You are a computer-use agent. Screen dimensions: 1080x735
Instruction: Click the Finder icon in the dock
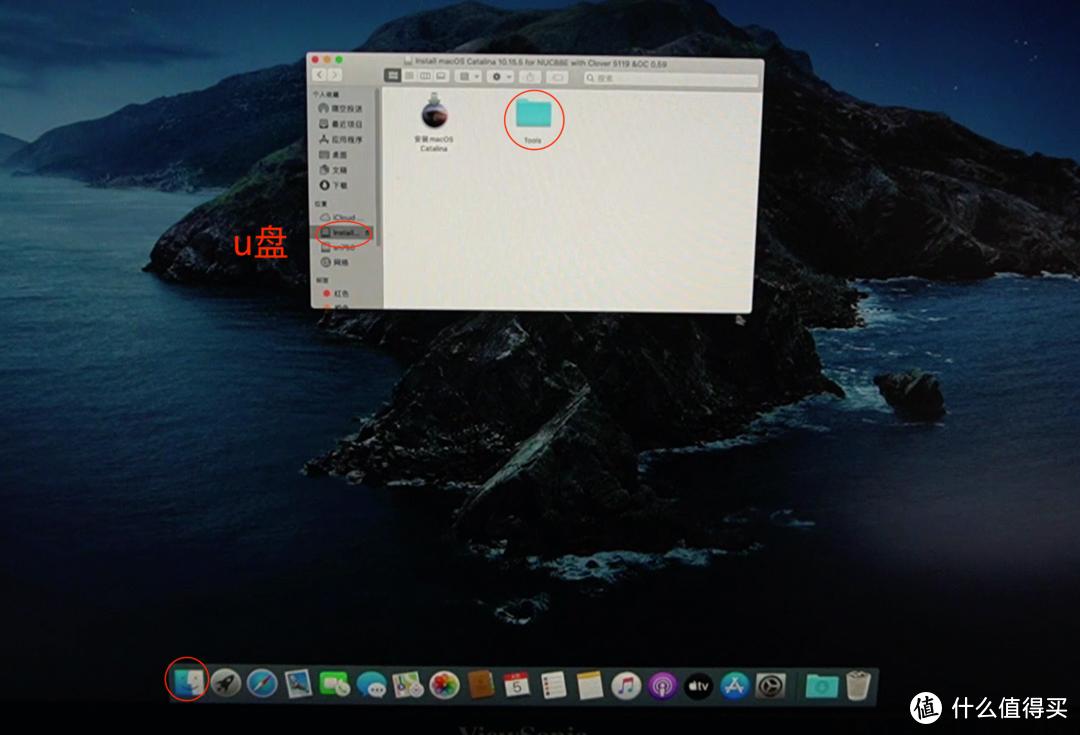(x=187, y=683)
